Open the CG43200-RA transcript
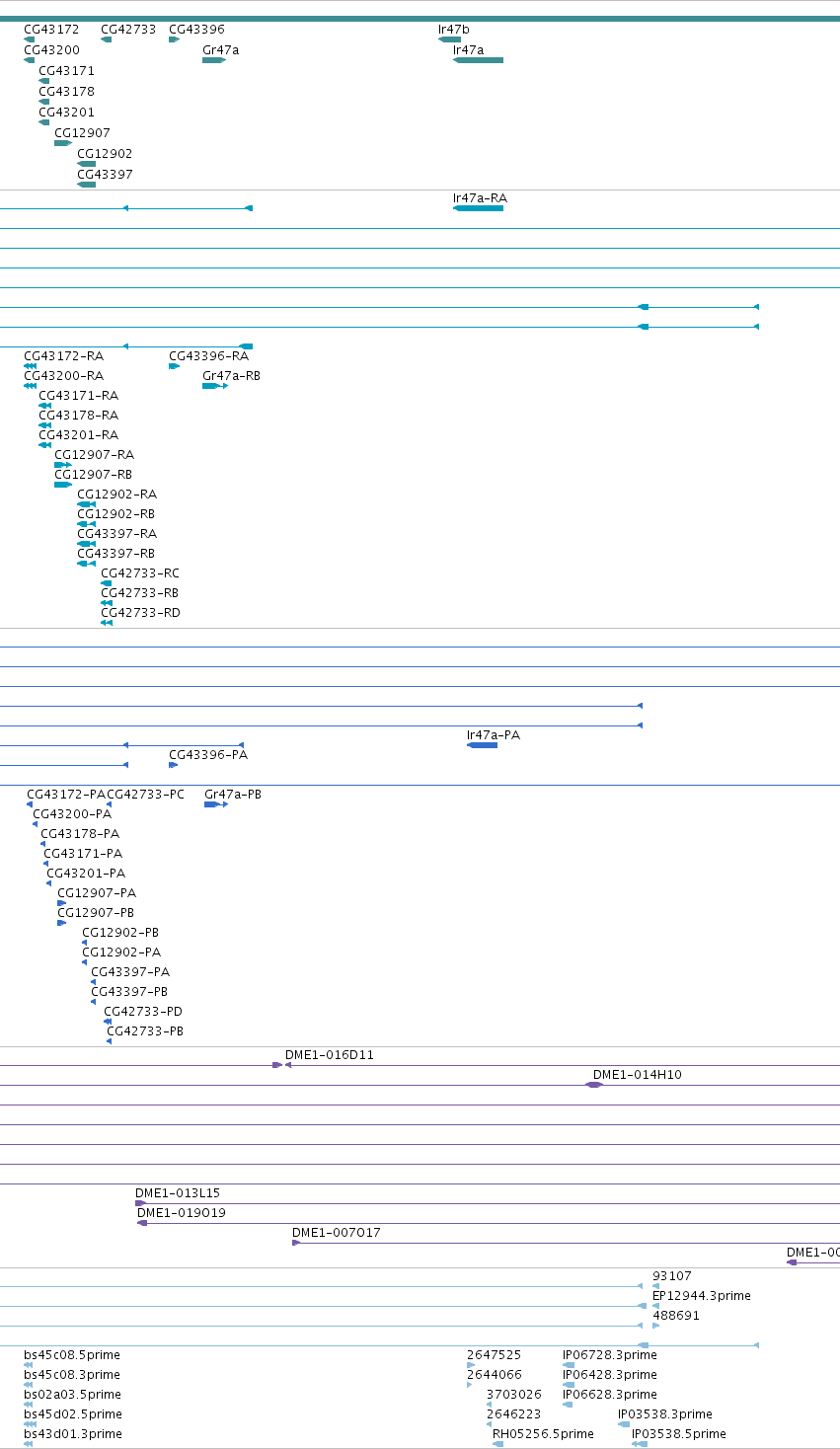The image size is (840, 1449). point(30,386)
